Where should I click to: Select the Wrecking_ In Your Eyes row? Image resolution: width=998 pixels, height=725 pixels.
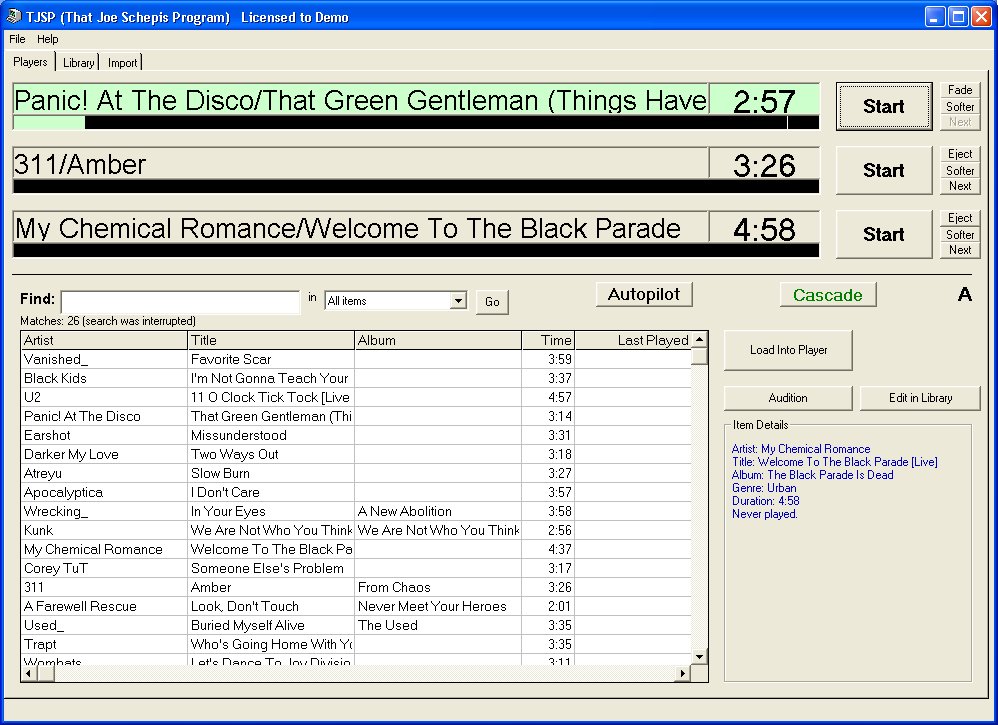356,511
